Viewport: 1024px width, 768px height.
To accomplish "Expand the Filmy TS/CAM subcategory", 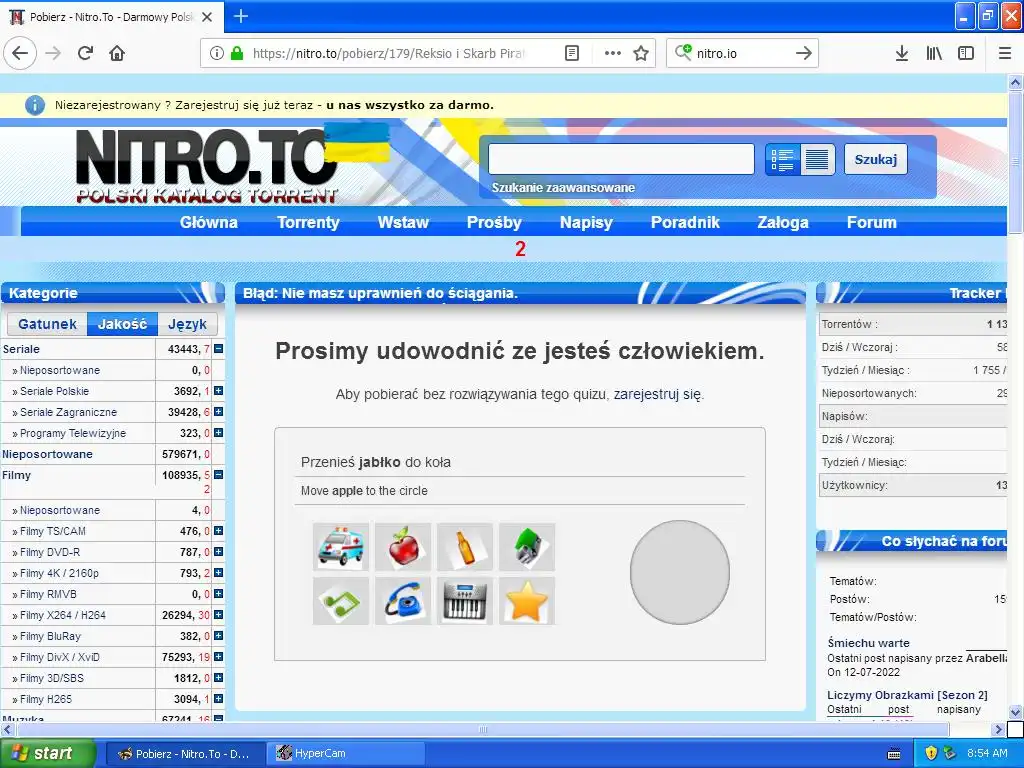I will (219, 531).
